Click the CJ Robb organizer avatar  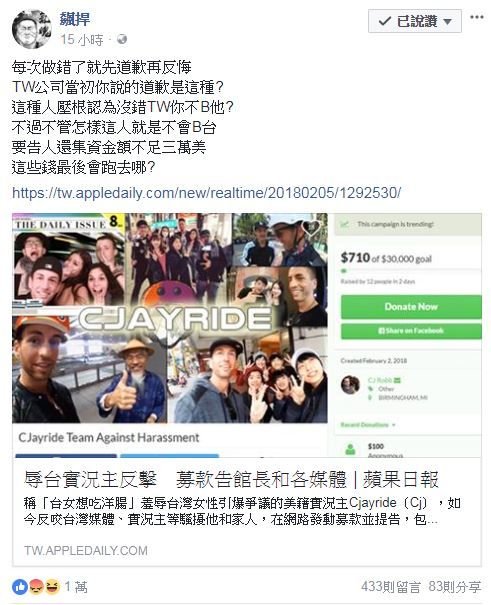[x=350, y=385]
